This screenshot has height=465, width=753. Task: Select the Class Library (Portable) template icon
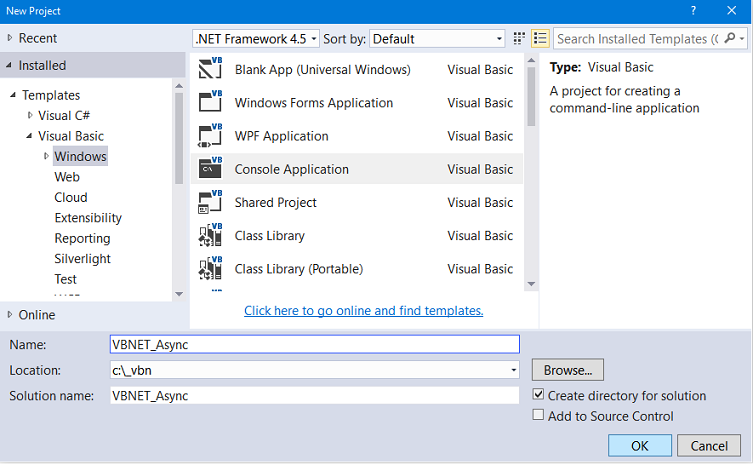pyautogui.click(x=210, y=268)
